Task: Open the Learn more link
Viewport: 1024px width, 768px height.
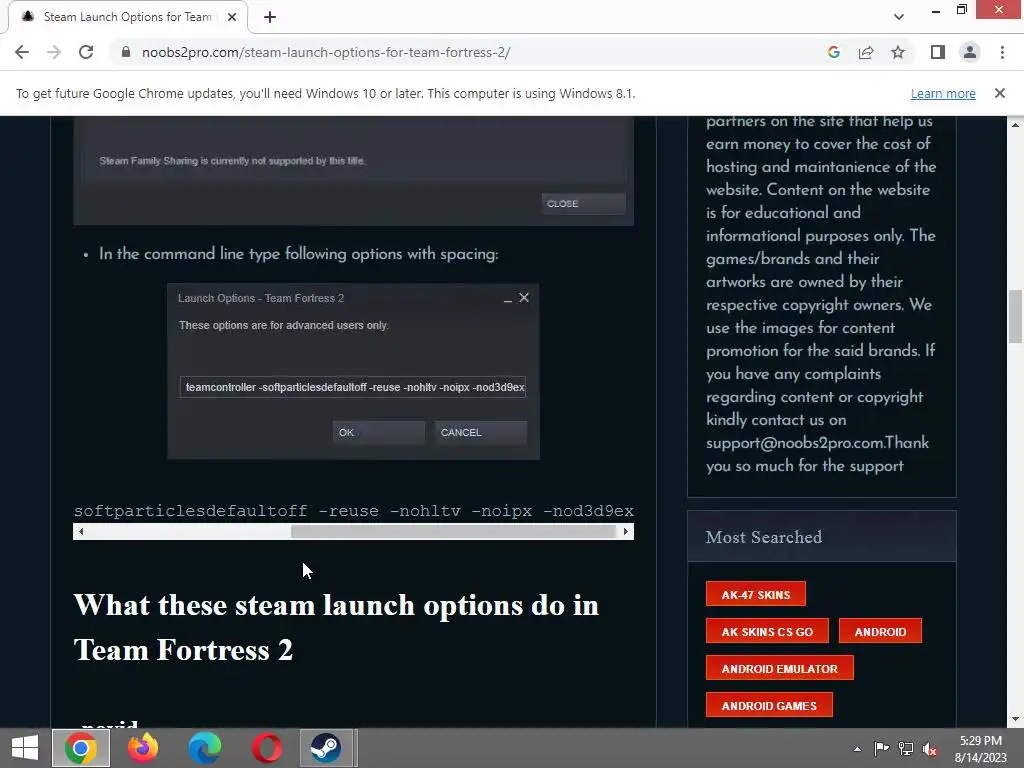Action: tap(943, 93)
